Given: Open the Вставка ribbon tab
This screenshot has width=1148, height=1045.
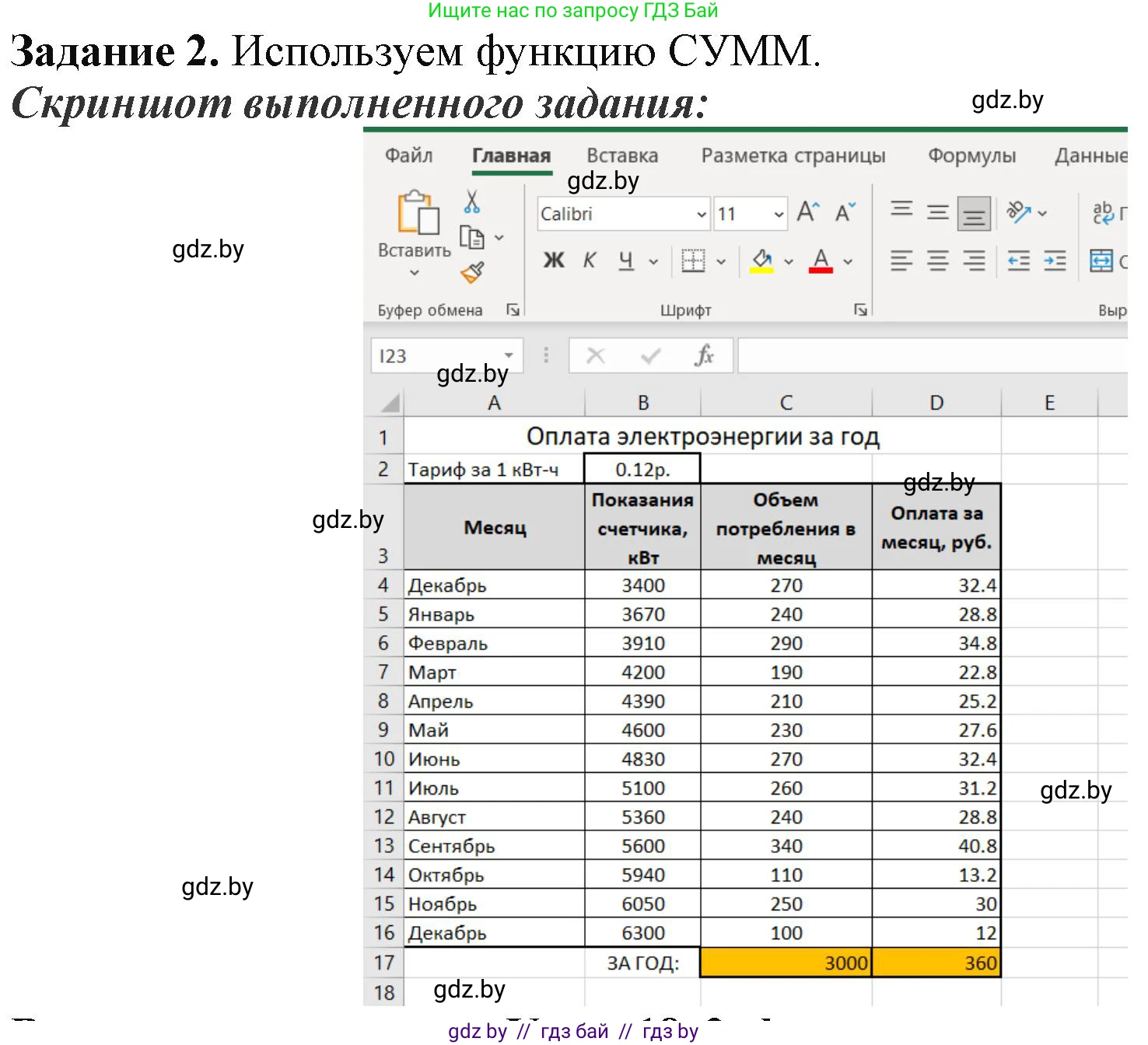Looking at the screenshot, I should (622, 156).
